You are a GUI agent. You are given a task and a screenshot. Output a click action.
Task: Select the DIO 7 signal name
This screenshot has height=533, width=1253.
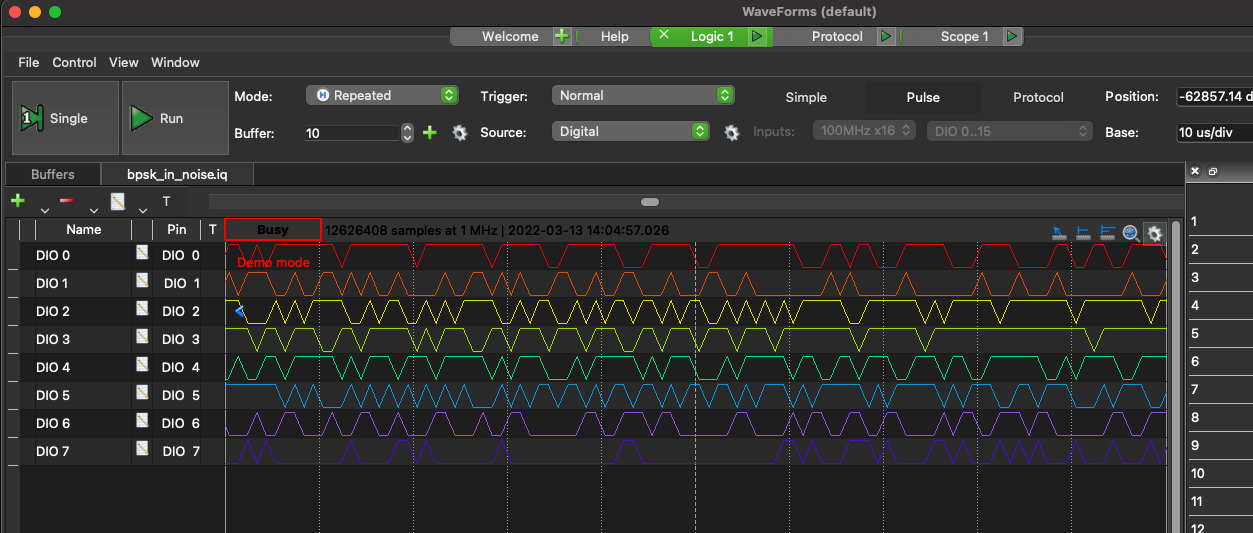[x=53, y=451]
